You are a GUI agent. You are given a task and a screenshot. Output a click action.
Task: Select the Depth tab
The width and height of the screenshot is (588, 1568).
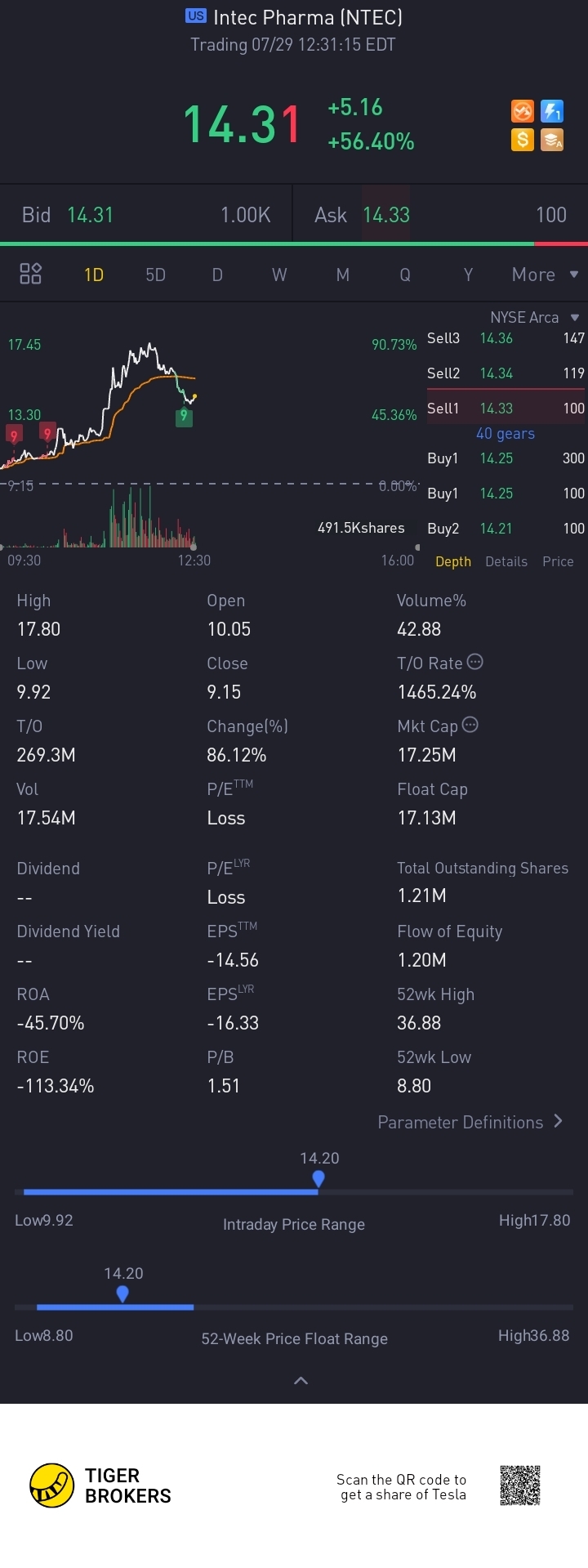coord(453,561)
